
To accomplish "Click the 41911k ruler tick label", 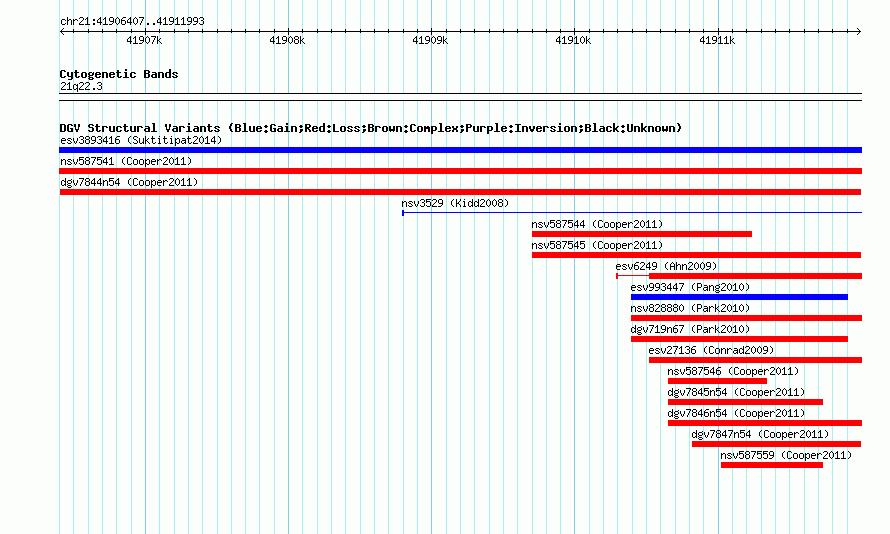I will [717, 40].
